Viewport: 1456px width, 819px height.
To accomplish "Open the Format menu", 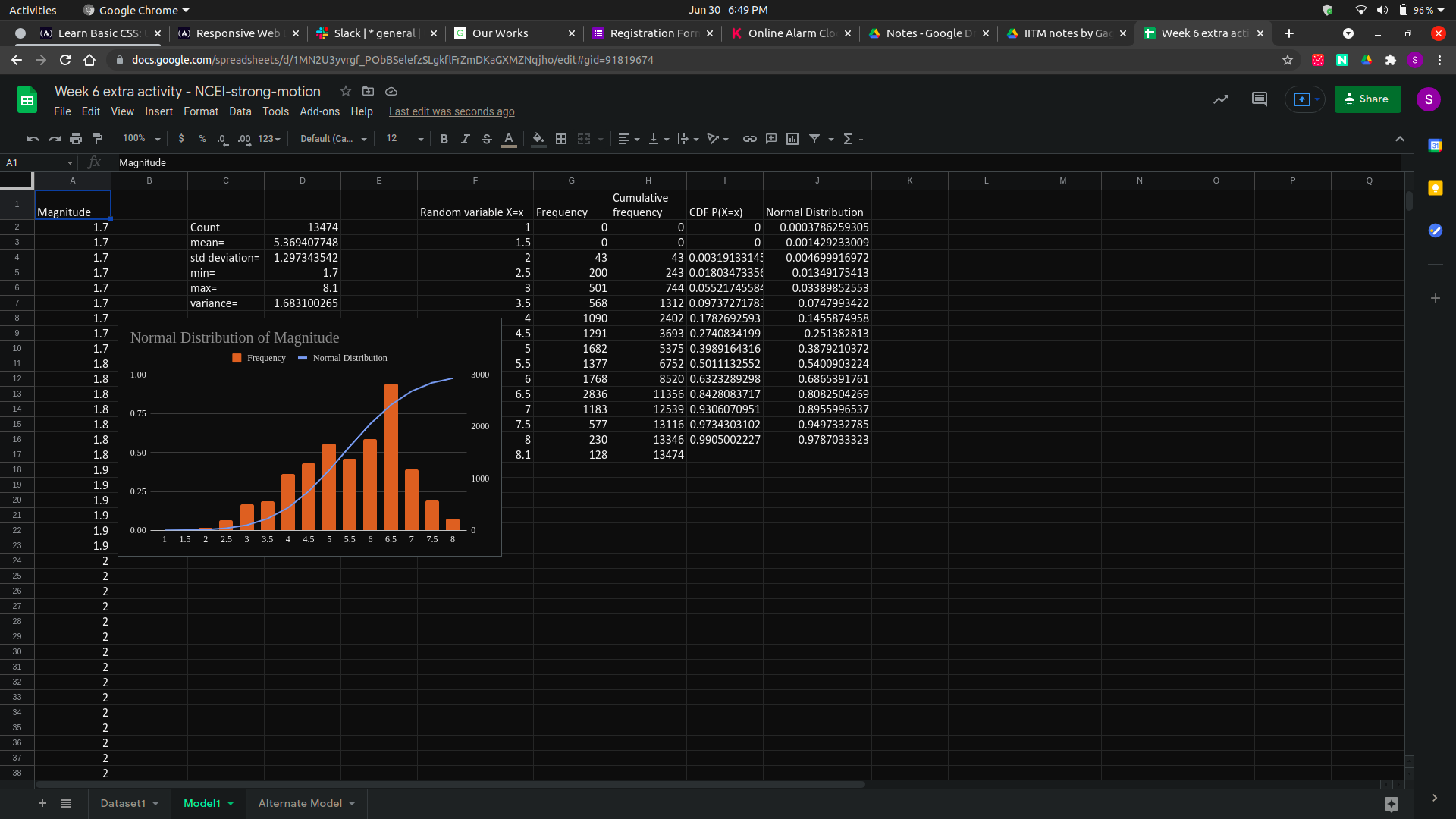I will point(200,111).
